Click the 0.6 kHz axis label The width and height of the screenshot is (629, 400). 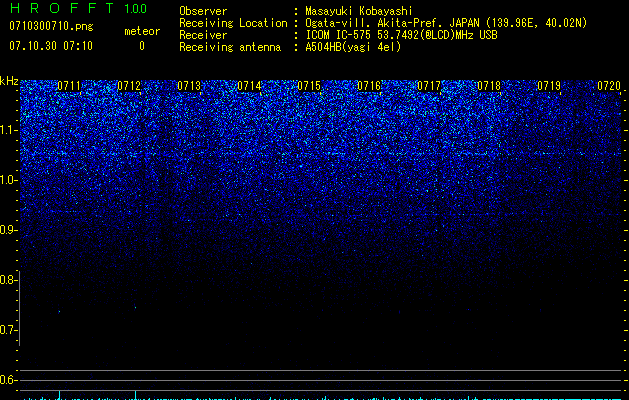click(8, 380)
